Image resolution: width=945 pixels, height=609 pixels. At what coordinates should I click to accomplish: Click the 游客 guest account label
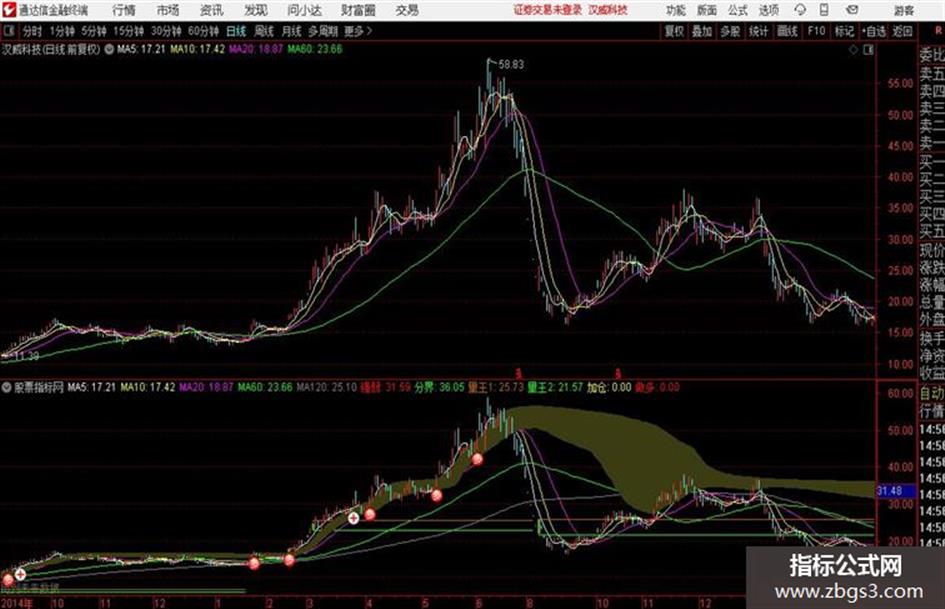[904, 10]
